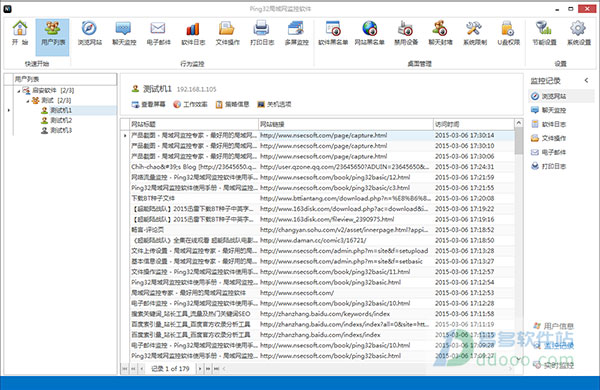Screen dimensions: 600x390
Task: Open 网站黑名单 globe blacklist icon
Action: pyautogui.click(x=369, y=33)
